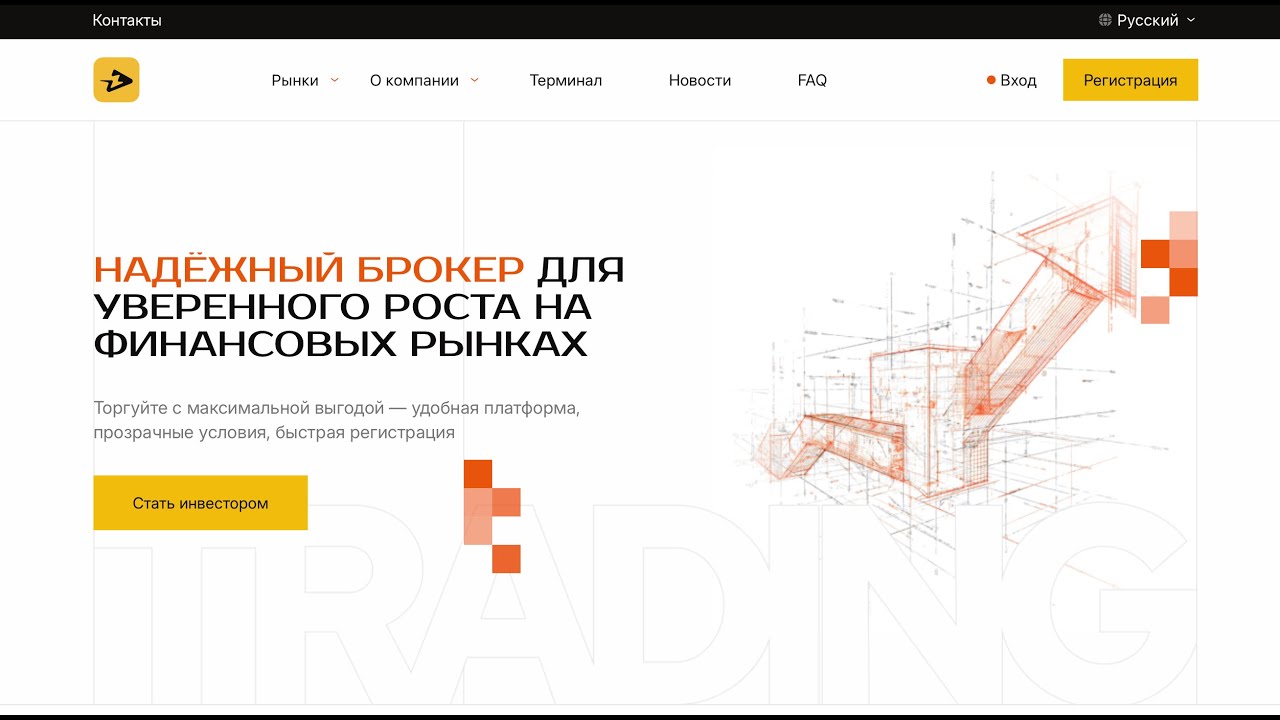Screen dimensions: 1280x720
Task: Open the Рынки menu item
Action: pyautogui.click(x=295, y=81)
